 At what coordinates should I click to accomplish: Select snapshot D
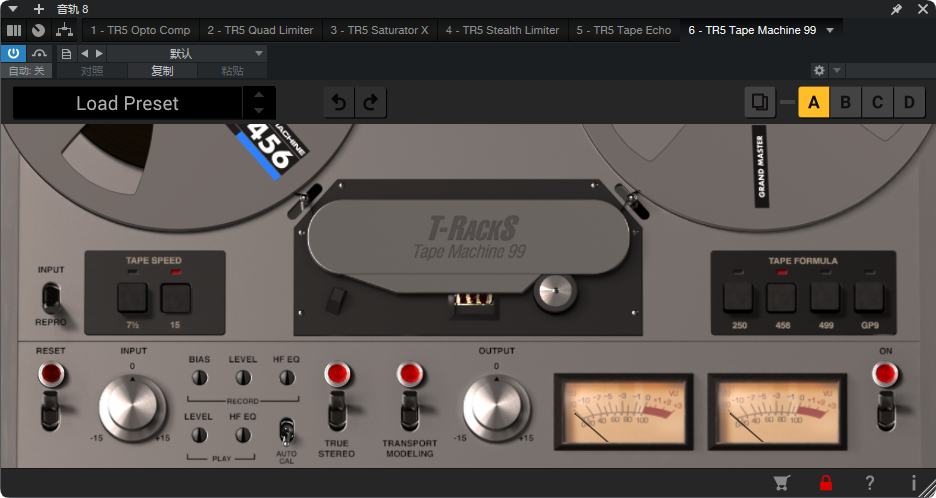[x=909, y=102]
